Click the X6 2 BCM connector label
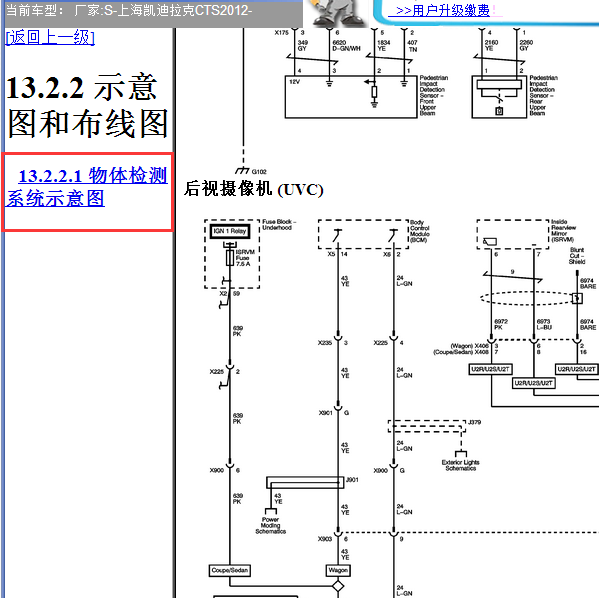 click(x=392, y=254)
